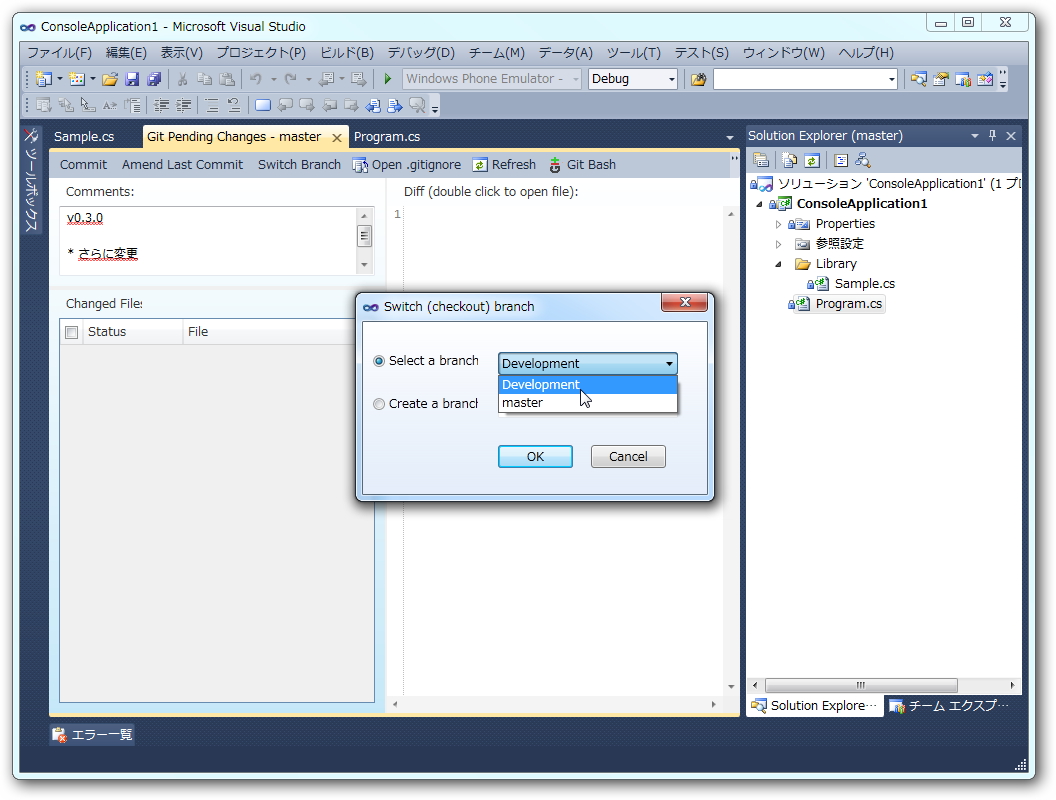Switch to the Program.cs tab
The height and width of the screenshot is (800, 1056).
(387, 137)
